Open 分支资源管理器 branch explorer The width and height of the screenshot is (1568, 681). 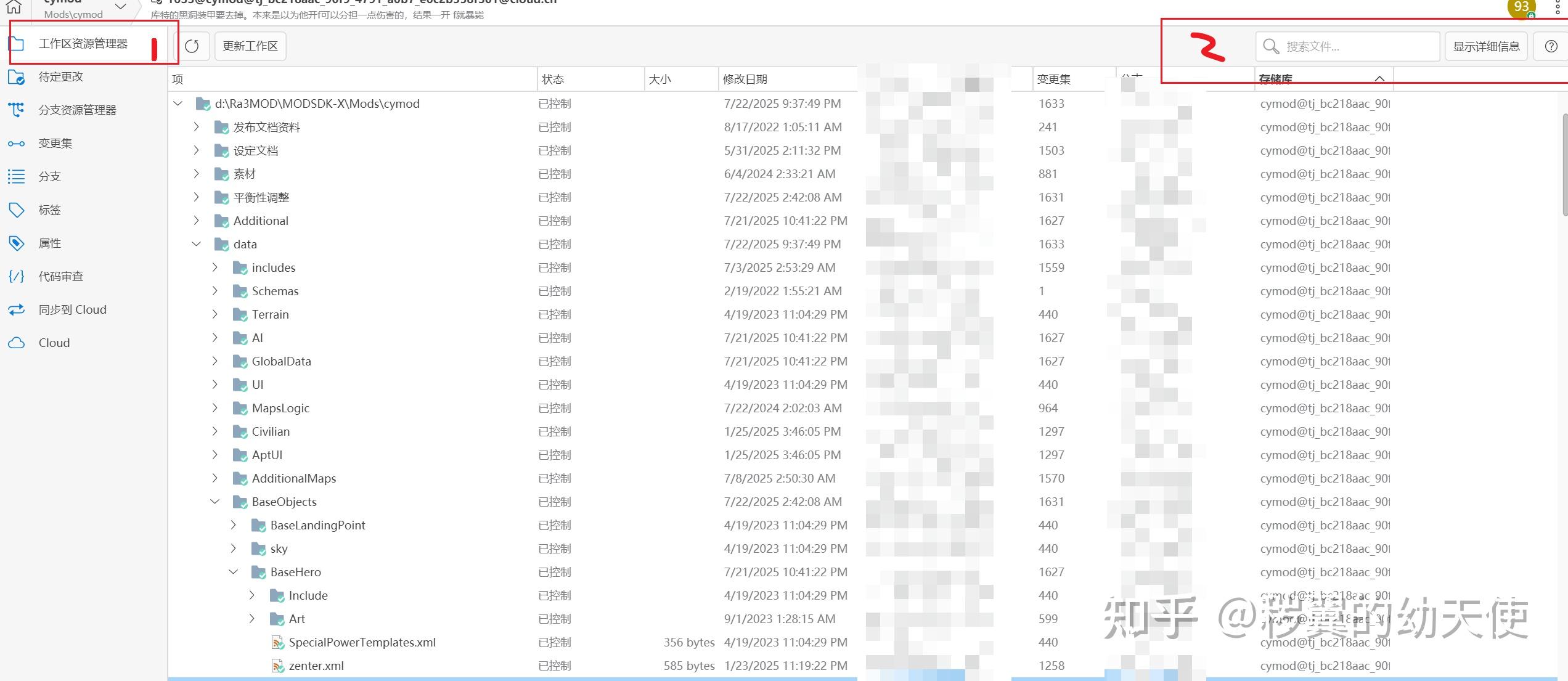coord(77,110)
